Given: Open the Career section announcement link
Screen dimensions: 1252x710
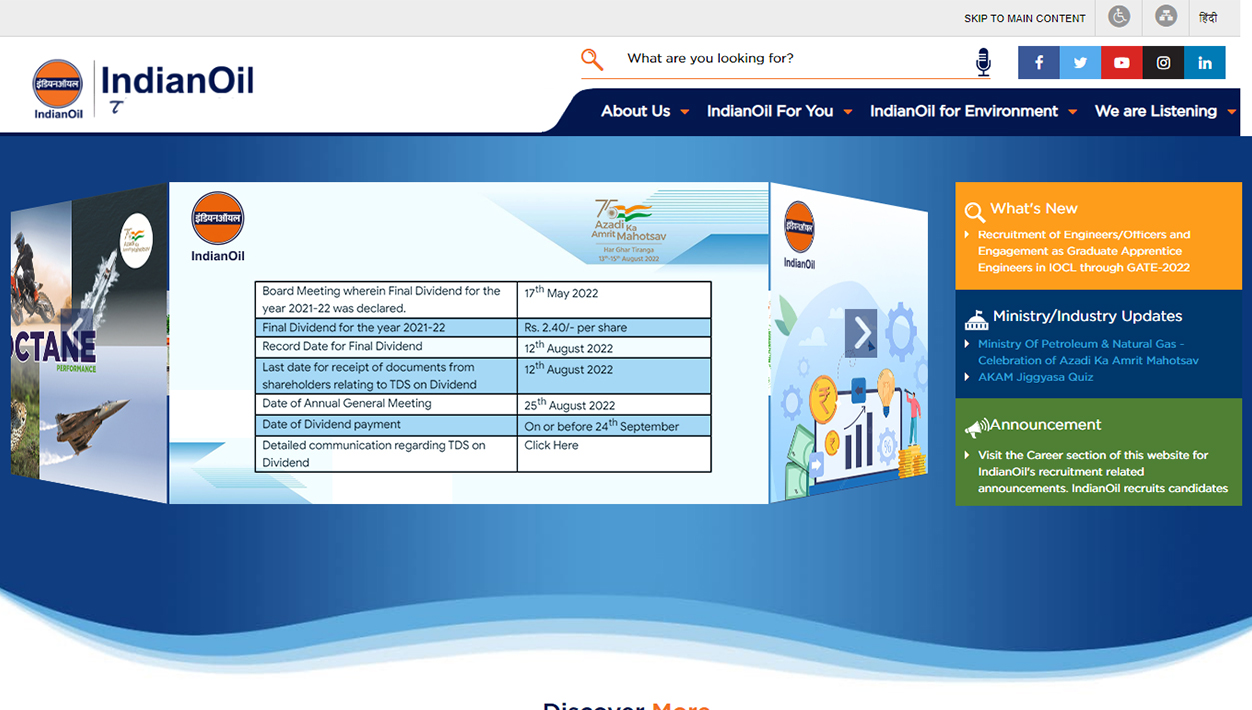Looking at the screenshot, I should (x=1102, y=471).
